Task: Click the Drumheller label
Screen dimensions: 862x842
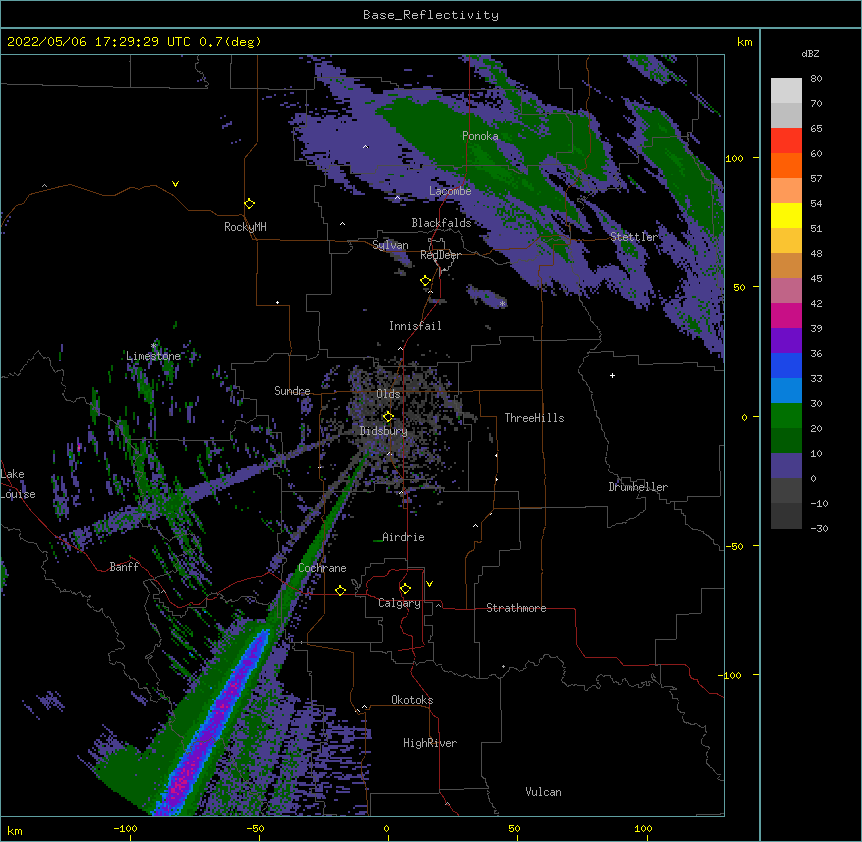Action: pyautogui.click(x=638, y=487)
